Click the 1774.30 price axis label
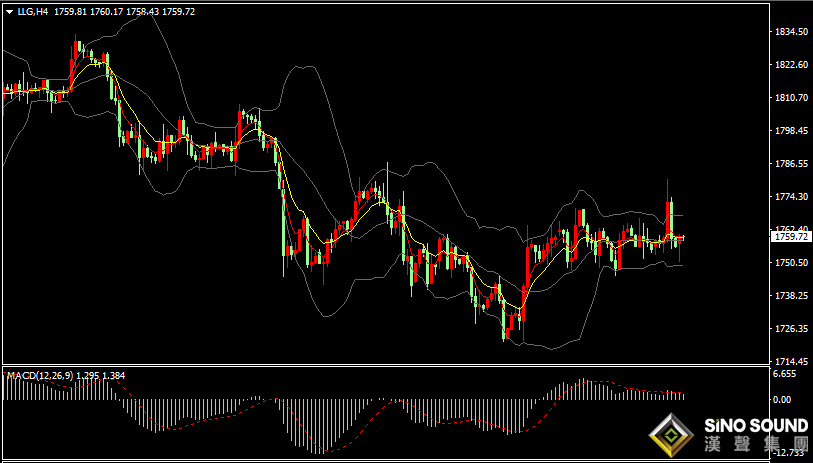Image resolution: width=813 pixels, height=463 pixels. pyautogui.click(x=791, y=197)
